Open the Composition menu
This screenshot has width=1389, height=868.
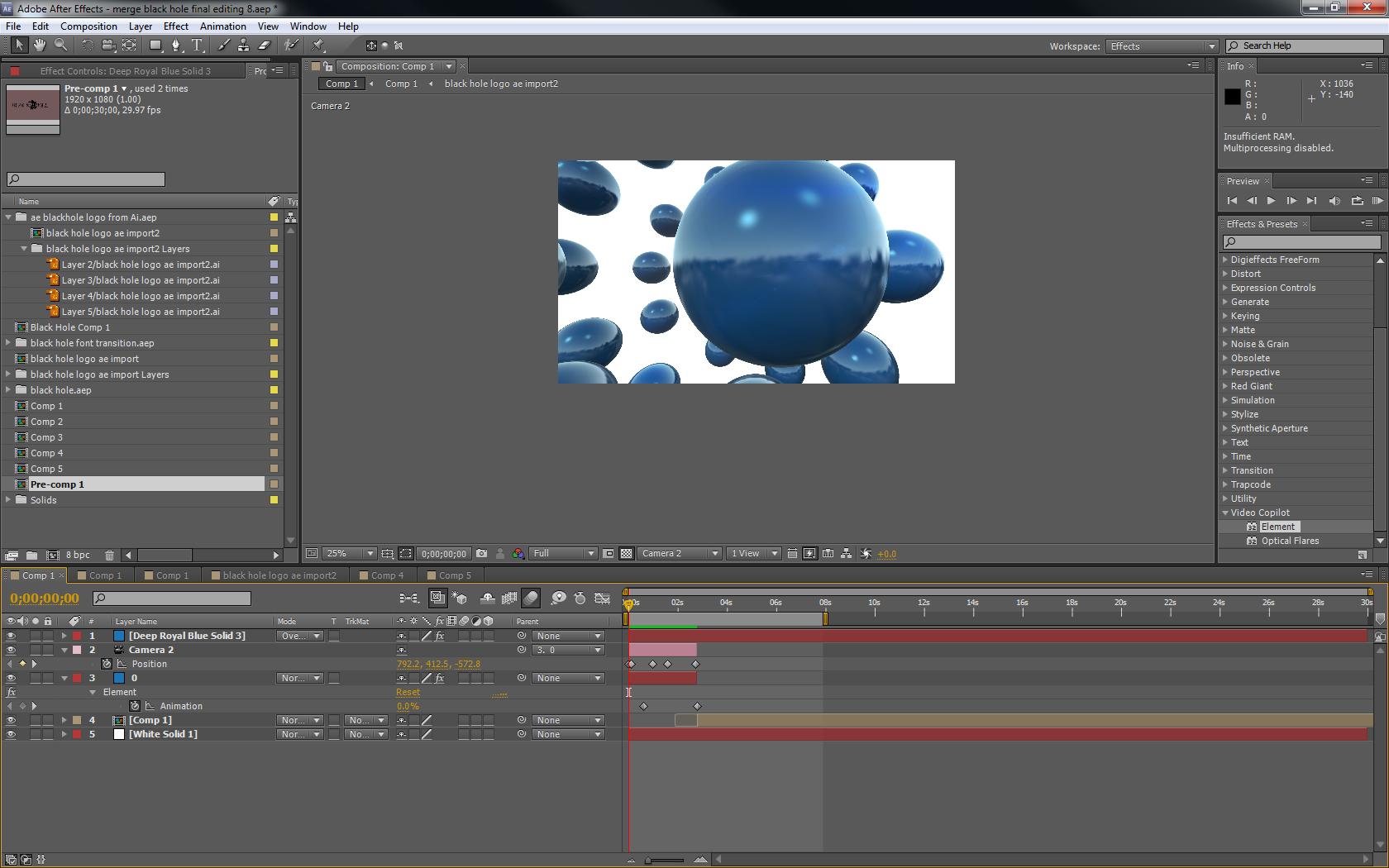(88, 26)
